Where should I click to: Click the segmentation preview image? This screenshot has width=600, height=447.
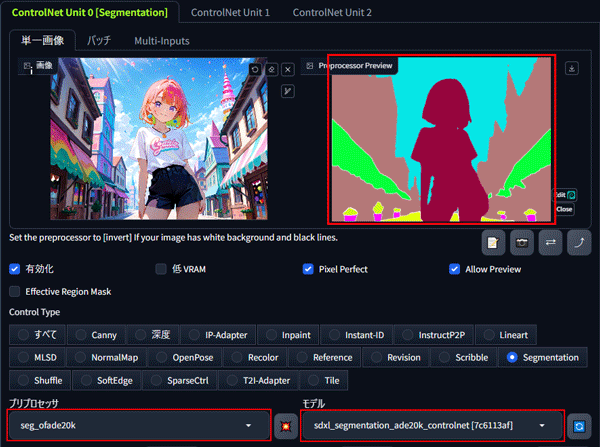[x=442, y=140]
